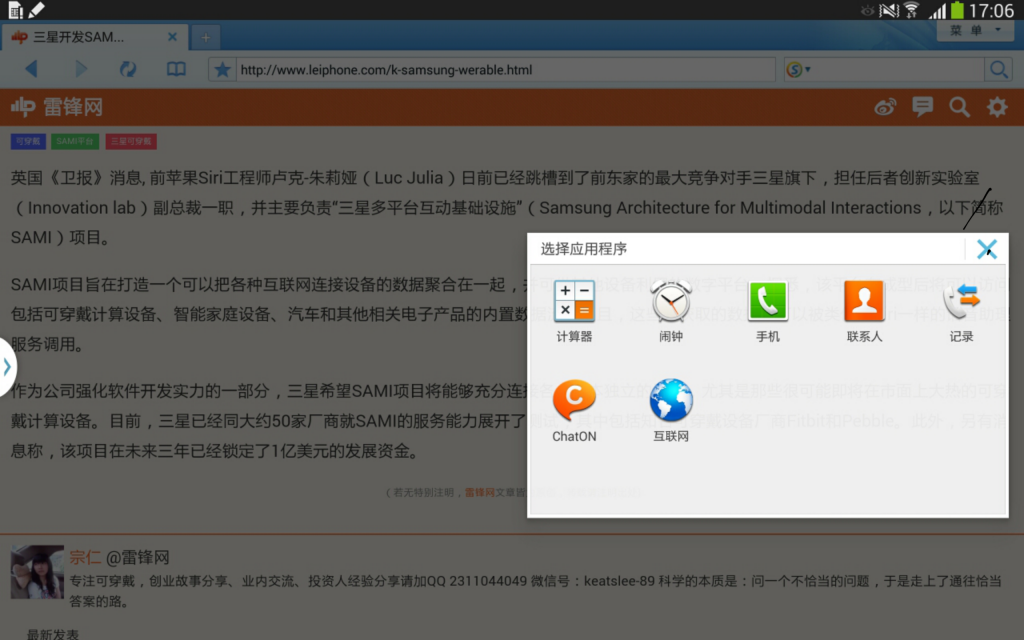
Task: Close the 选择应用程序 dialog
Action: [x=986, y=249]
